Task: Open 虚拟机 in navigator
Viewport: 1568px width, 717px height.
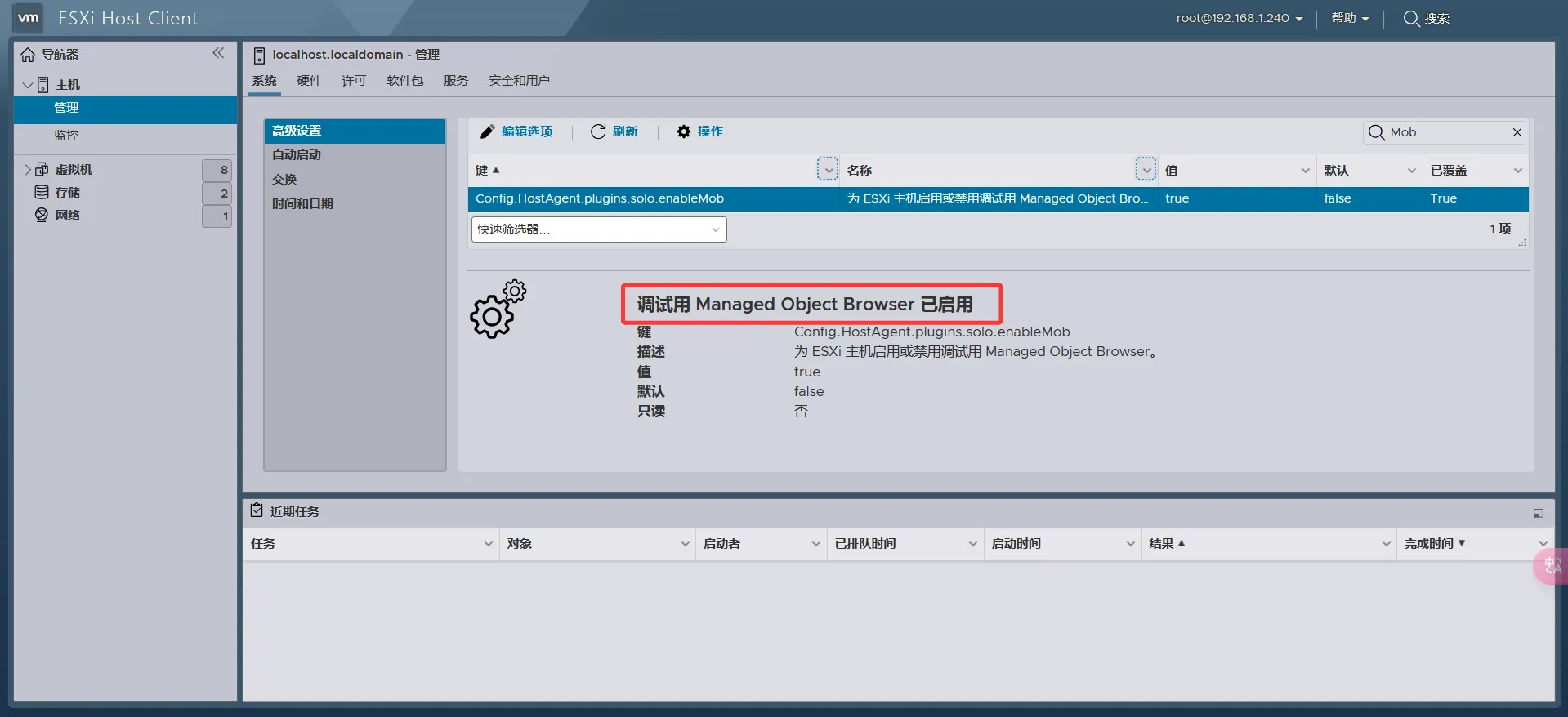Action: click(x=74, y=170)
